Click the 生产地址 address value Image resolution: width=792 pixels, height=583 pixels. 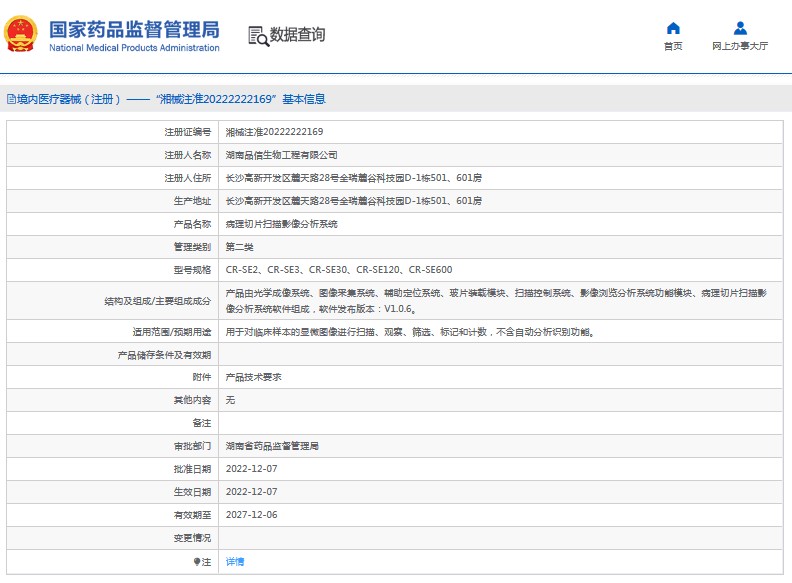tap(354, 201)
